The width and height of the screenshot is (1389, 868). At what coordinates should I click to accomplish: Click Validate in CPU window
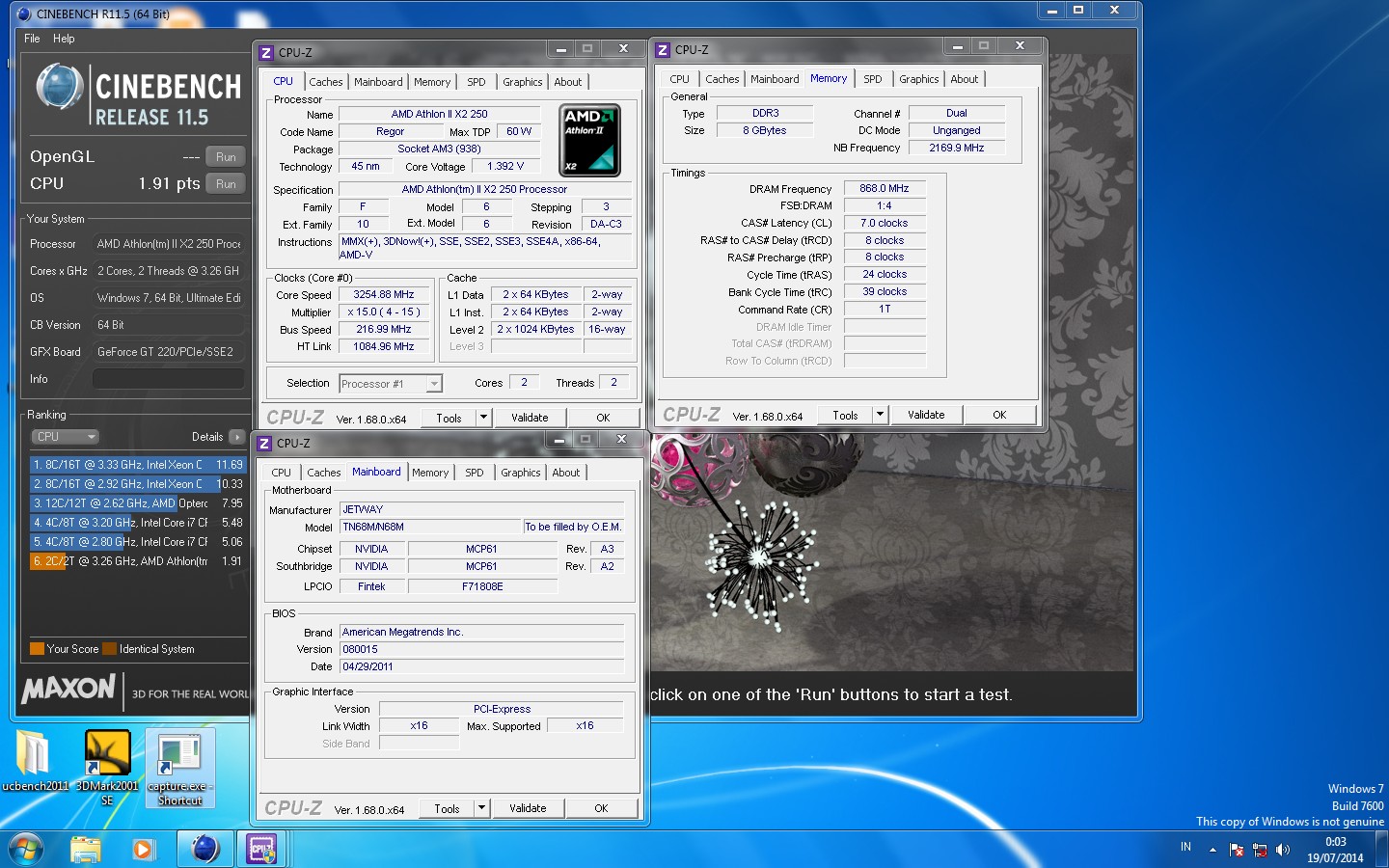pyautogui.click(x=530, y=418)
